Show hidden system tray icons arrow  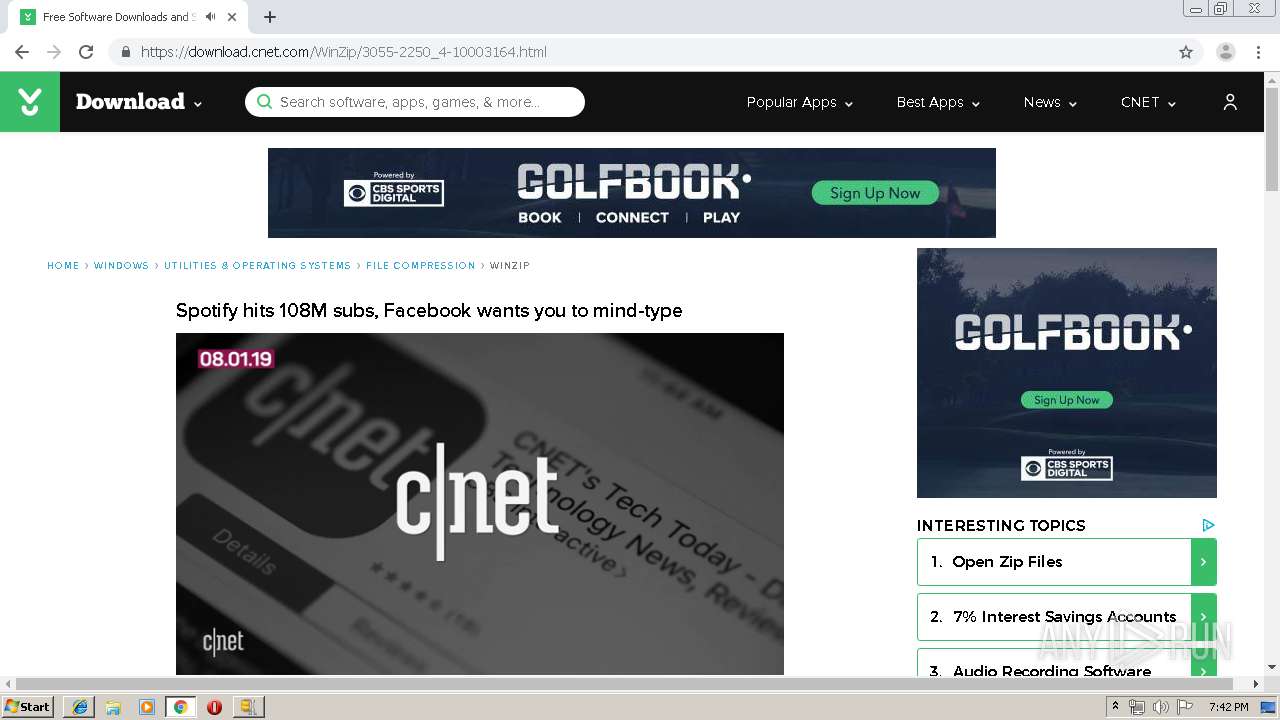(1115, 707)
